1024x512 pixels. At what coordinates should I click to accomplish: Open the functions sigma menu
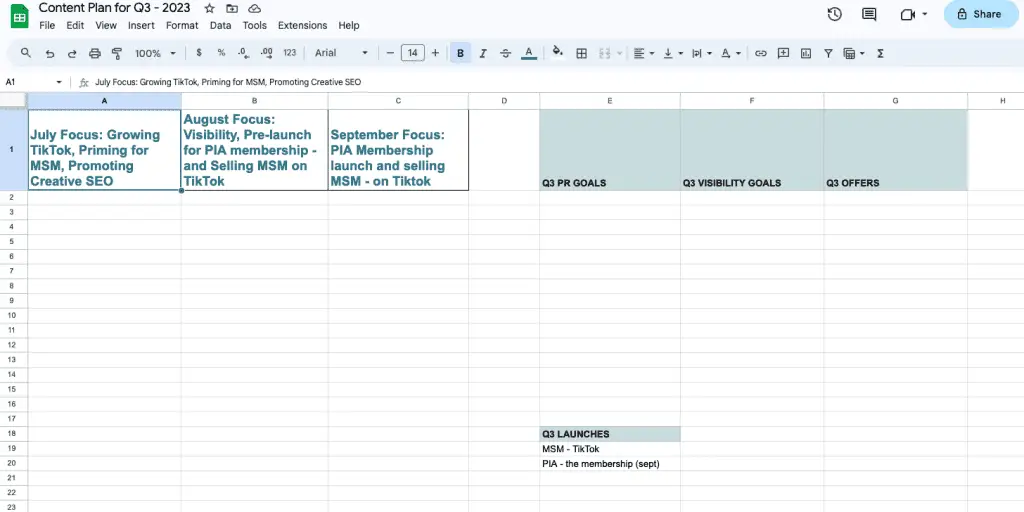pyautogui.click(x=880, y=54)
